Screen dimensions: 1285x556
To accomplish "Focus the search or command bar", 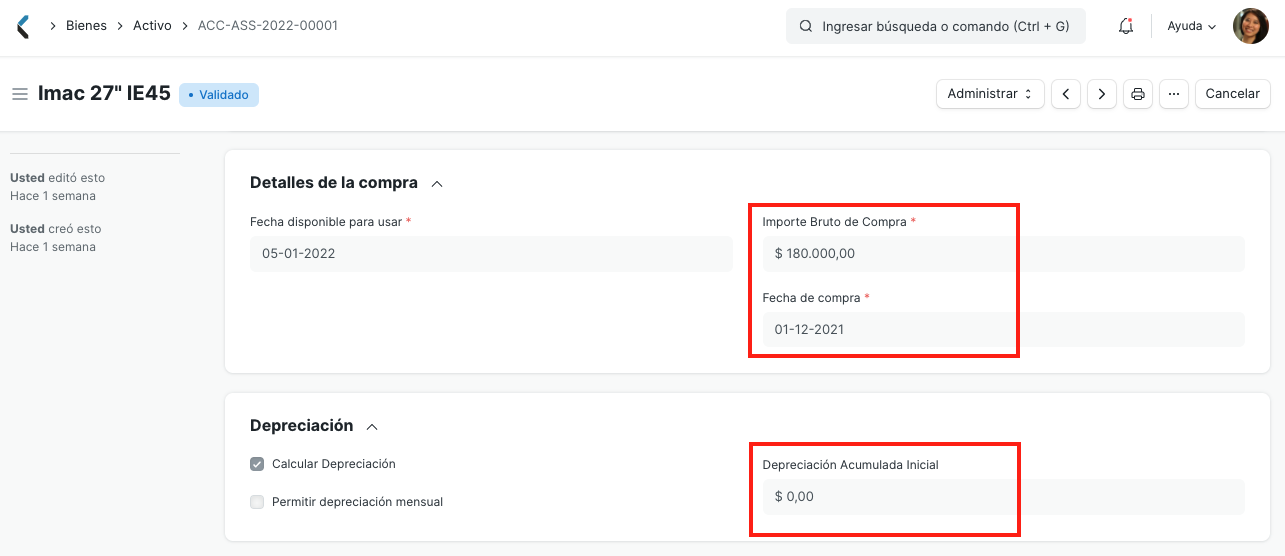I will click(936, 26).
